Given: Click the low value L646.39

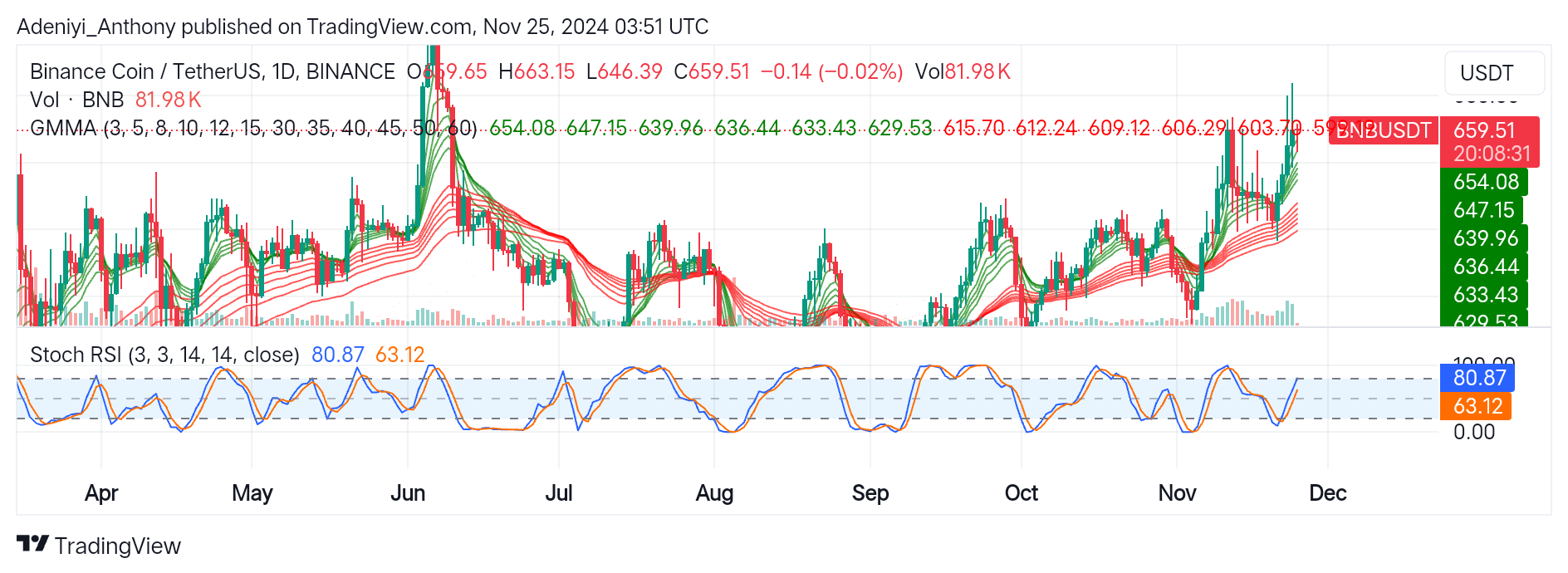Looking at the screenshot, I should (625, 71).
